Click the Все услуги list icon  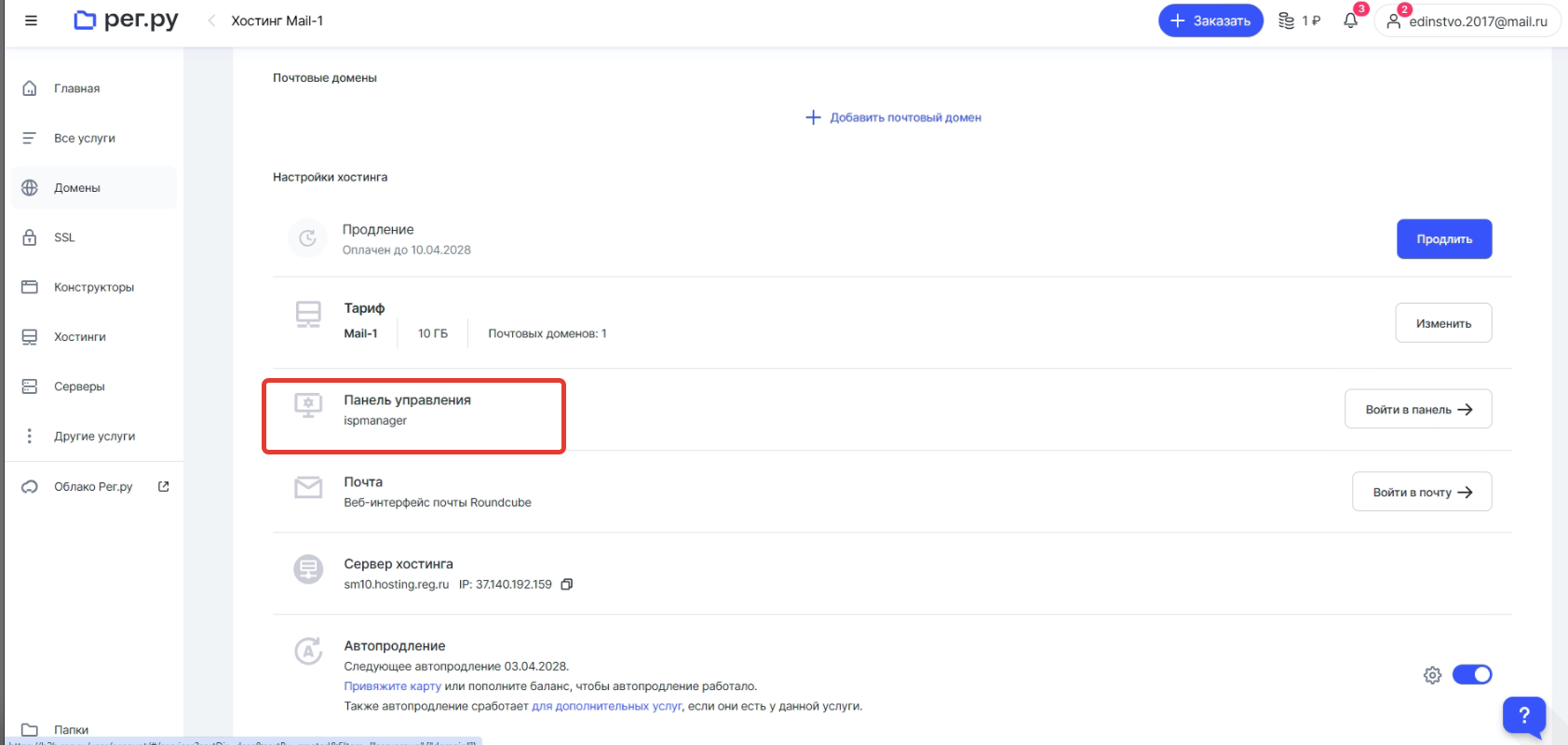tap(30, 138)
